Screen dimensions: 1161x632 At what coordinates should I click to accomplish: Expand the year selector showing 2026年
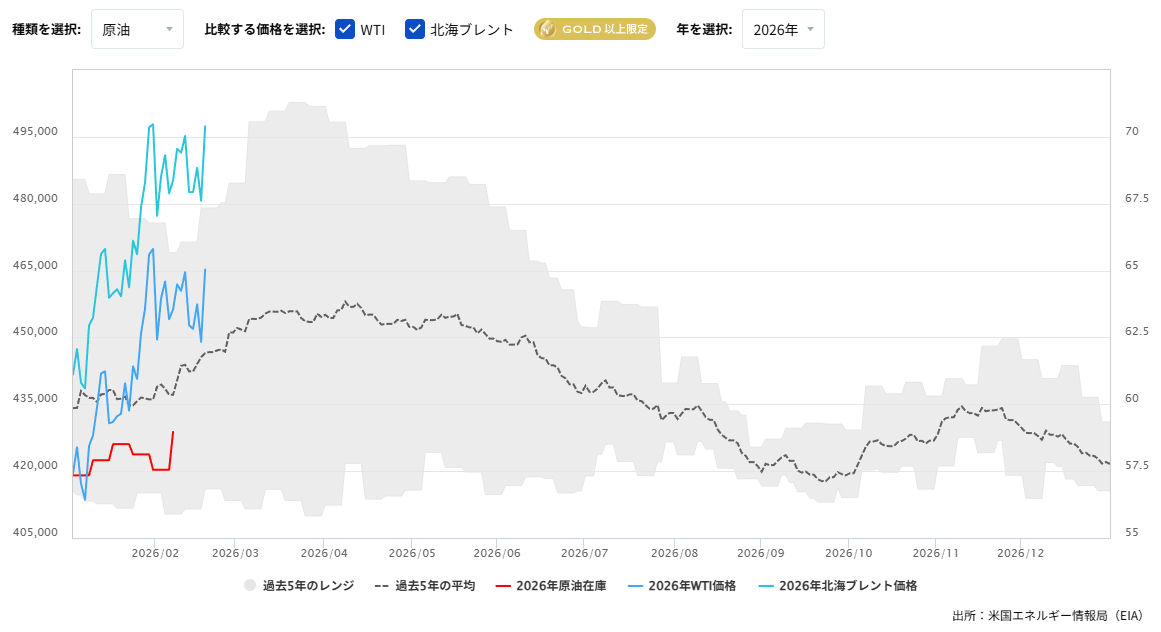pyautogui.click(x=783, y=29)
